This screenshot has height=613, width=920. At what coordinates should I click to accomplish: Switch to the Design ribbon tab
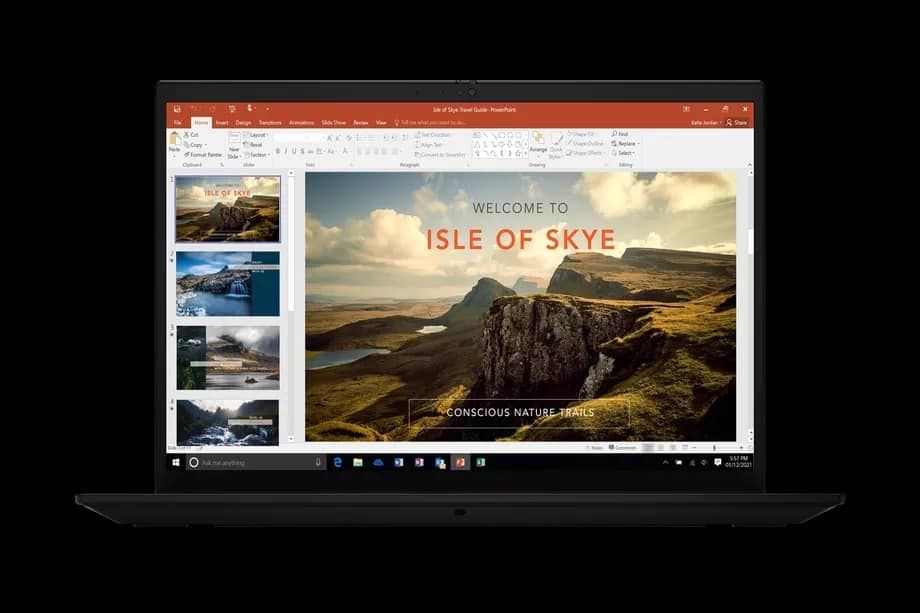[x=243, y=122]
